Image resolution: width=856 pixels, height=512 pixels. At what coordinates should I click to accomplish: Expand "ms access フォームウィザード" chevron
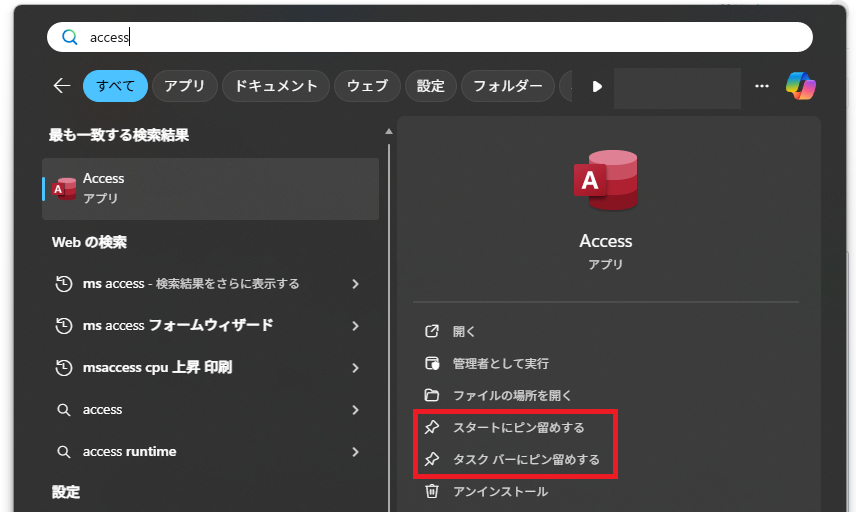pos(355,326)
